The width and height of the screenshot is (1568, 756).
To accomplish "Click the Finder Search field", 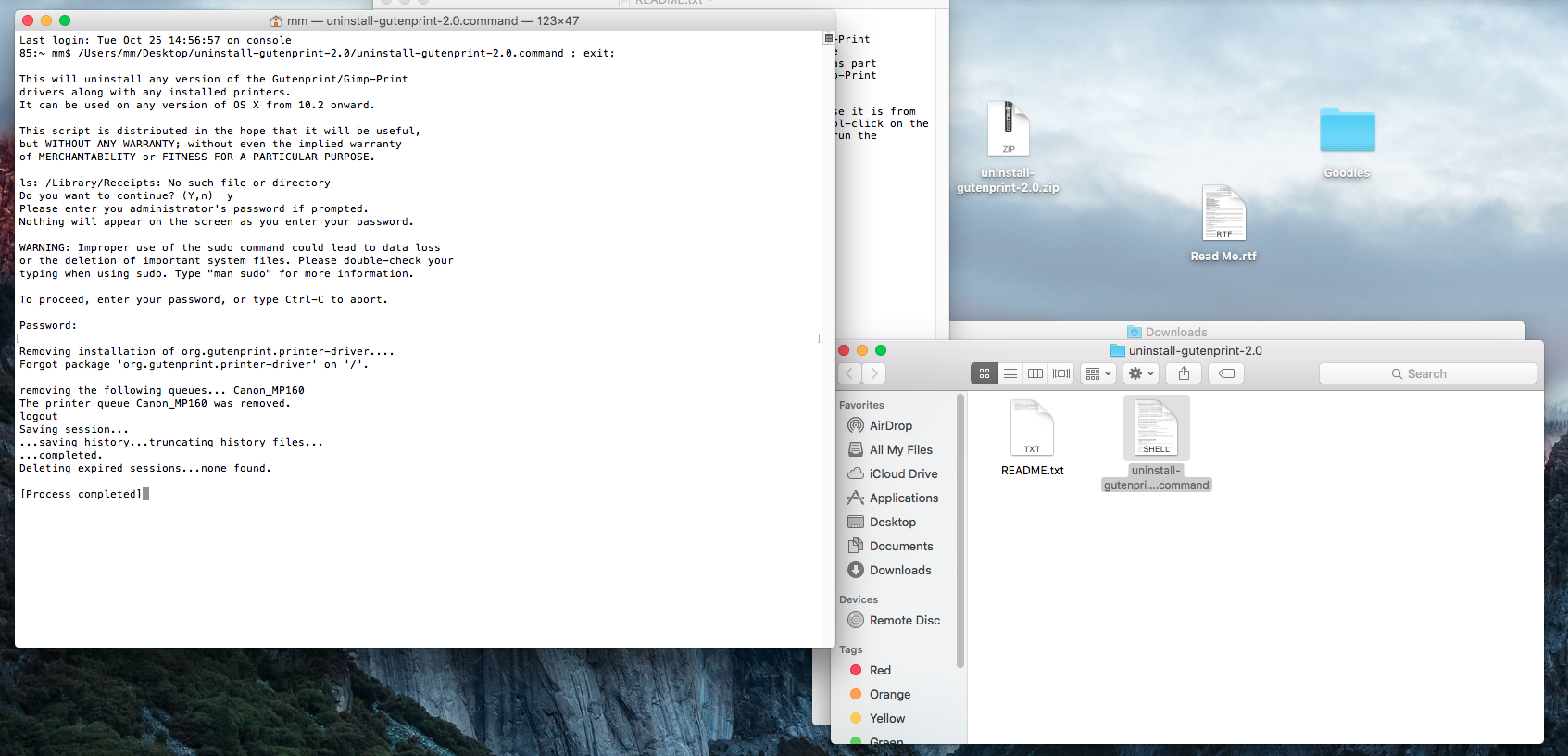I will click(x=1427, y=373).
